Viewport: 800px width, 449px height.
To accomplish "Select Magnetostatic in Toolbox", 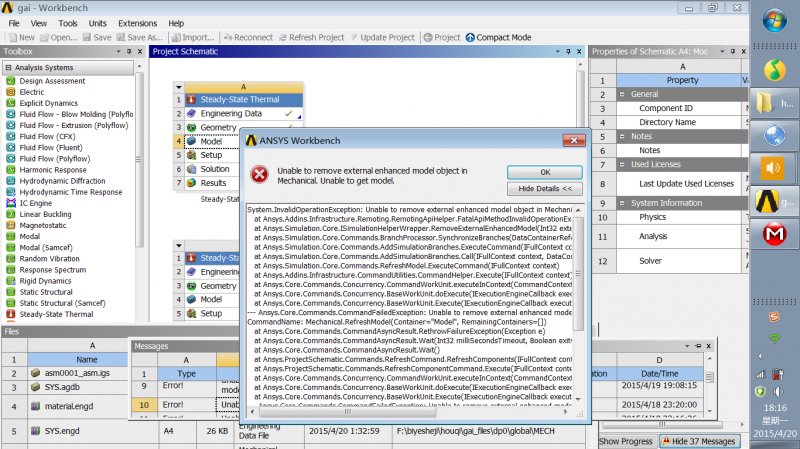I will coord(42,226).
